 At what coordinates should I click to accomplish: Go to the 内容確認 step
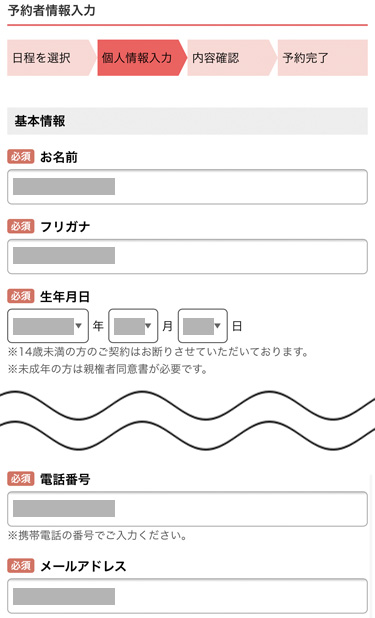click(x=232, y=58)
